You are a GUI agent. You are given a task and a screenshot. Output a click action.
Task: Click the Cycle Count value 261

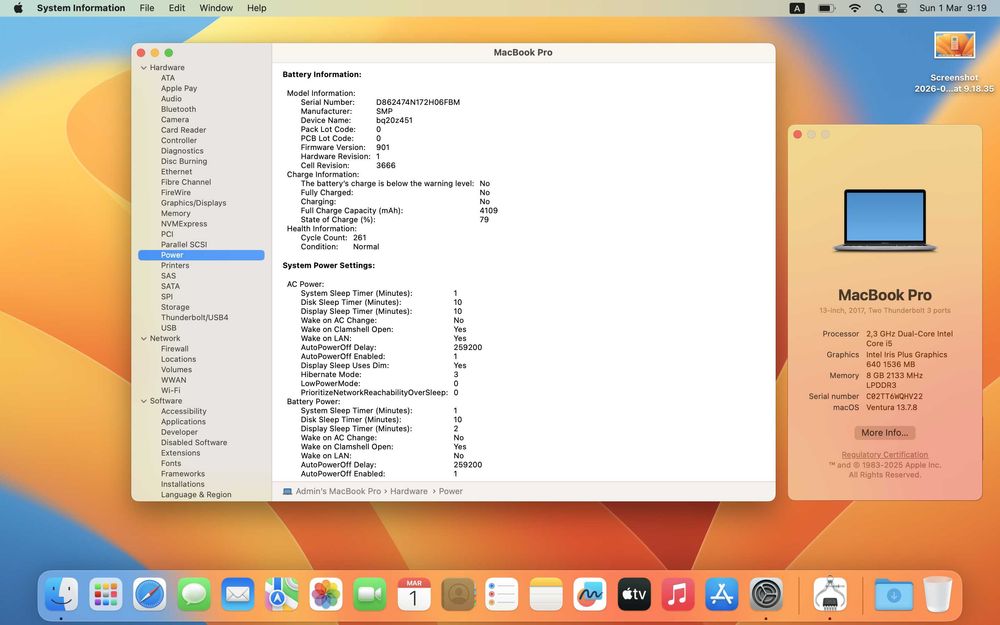point(360,237)
